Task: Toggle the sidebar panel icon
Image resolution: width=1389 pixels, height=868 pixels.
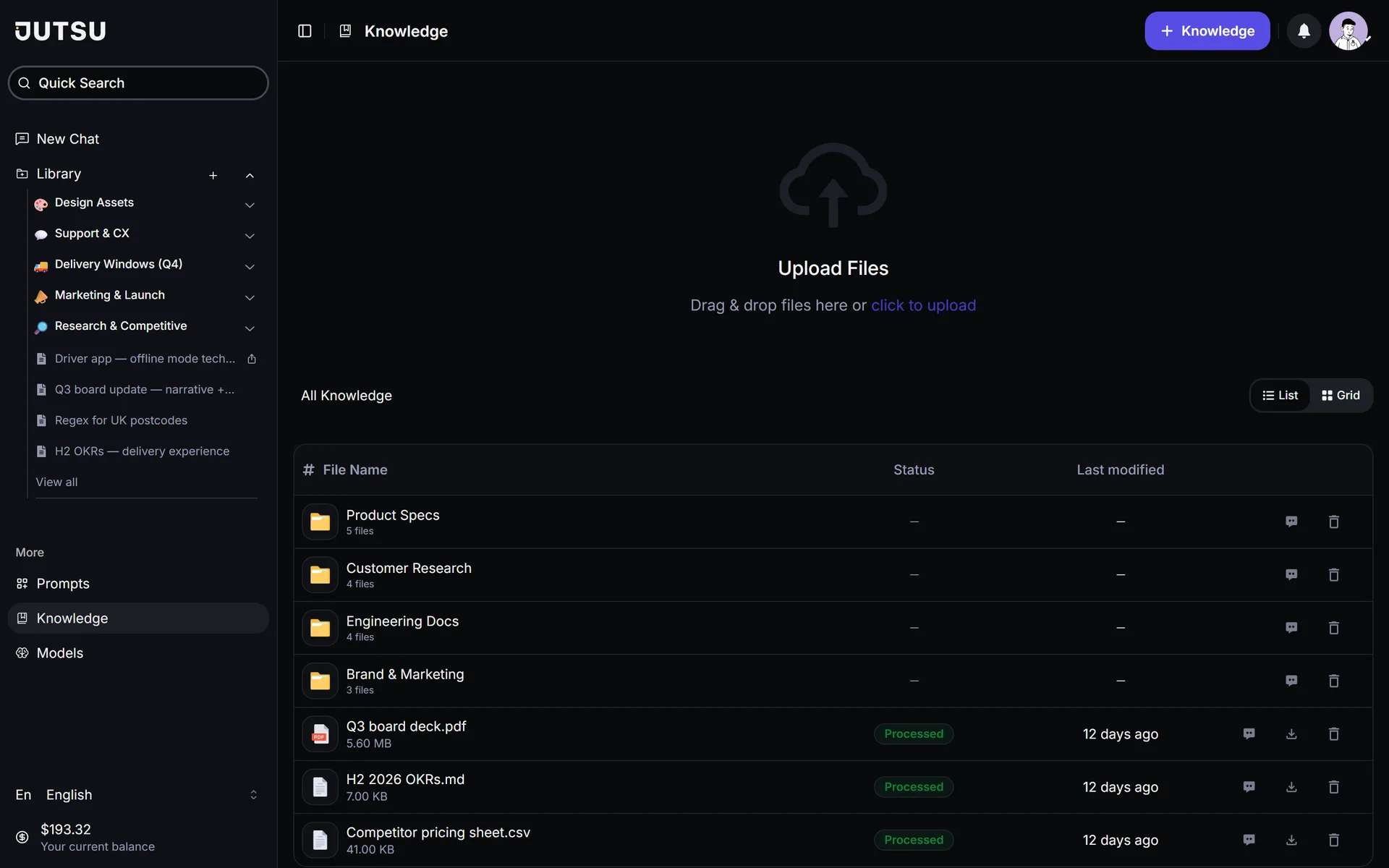Action: [305, 31]
